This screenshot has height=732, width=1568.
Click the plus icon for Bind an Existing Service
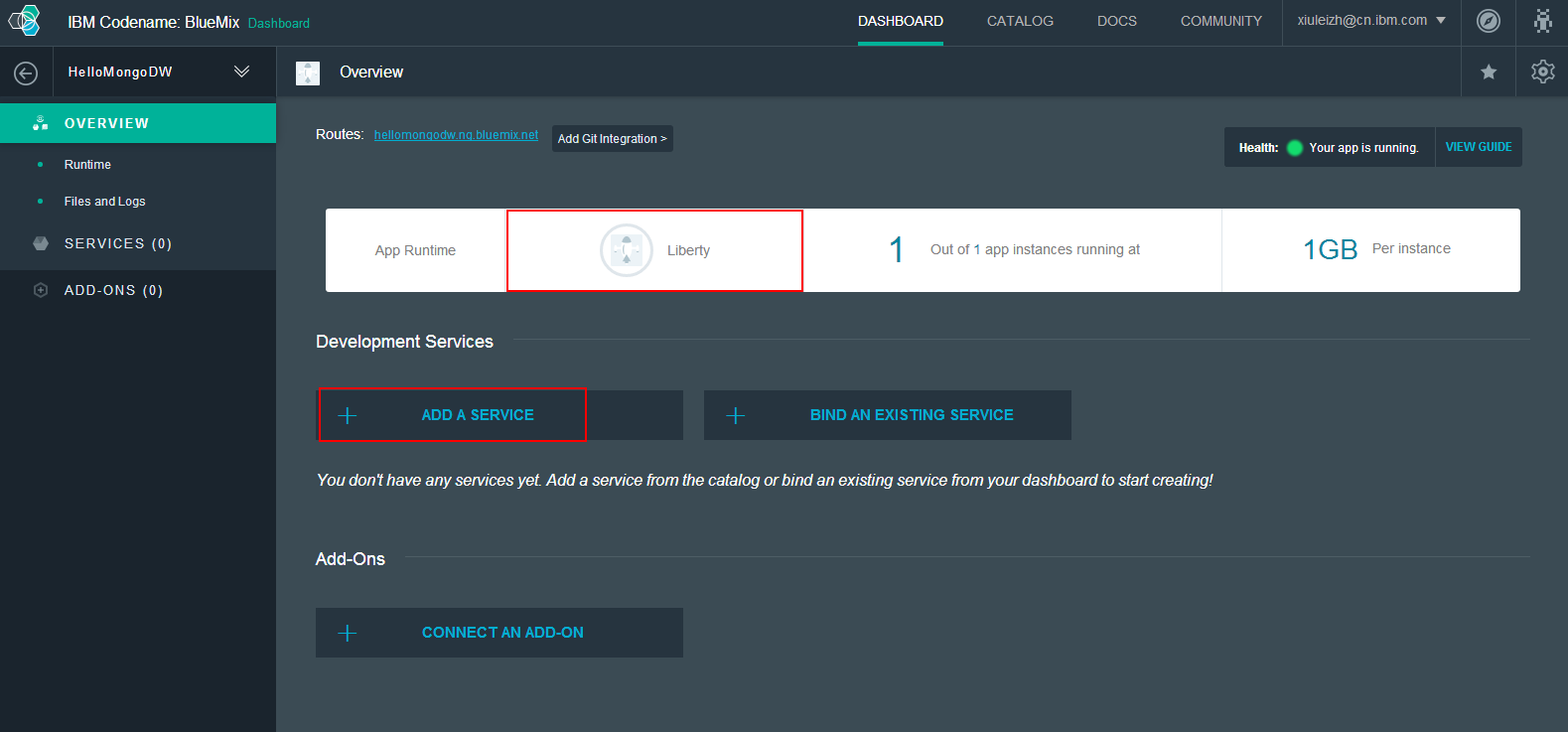tap(736, 415)
